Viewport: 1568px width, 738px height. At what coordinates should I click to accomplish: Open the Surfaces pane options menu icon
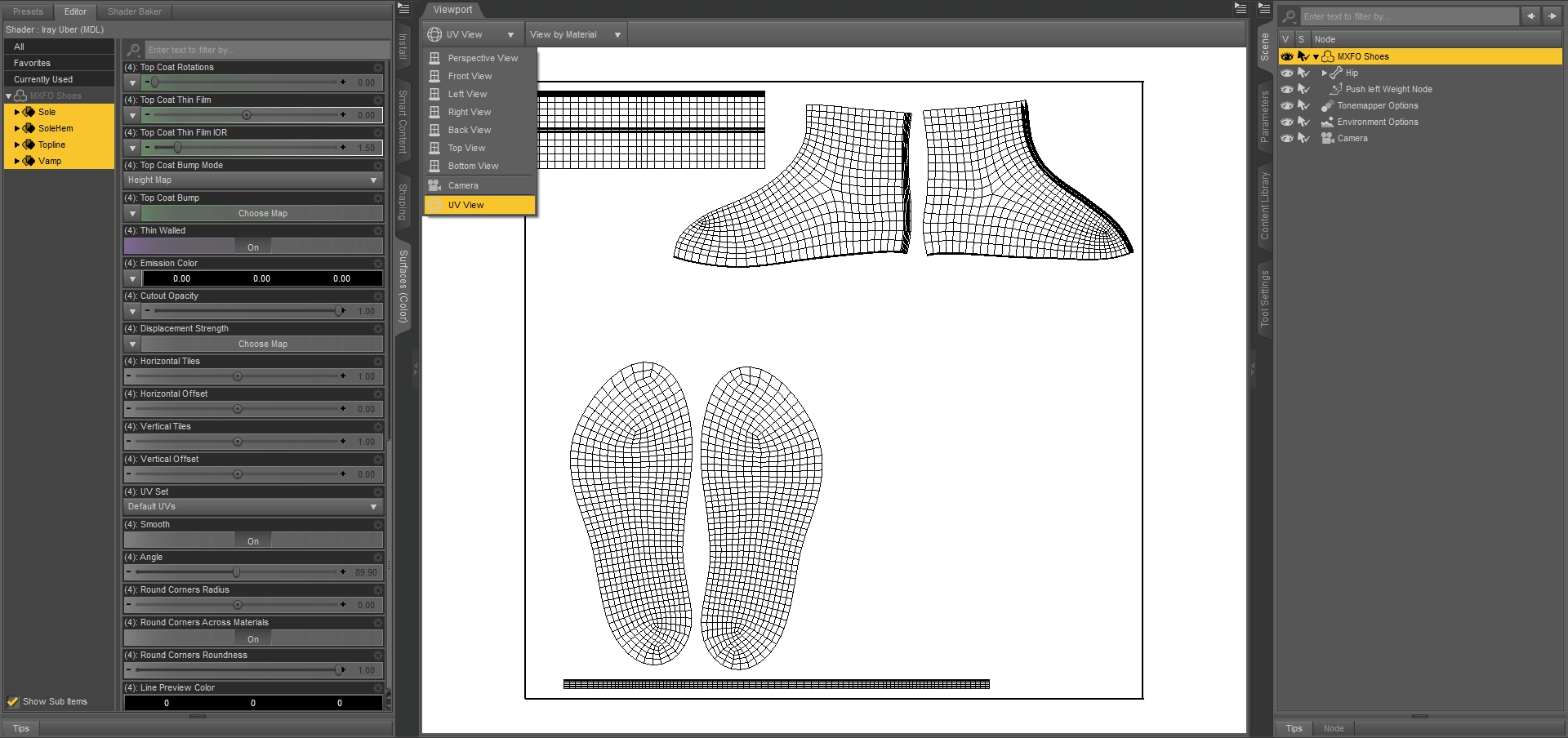click(403, 9)
